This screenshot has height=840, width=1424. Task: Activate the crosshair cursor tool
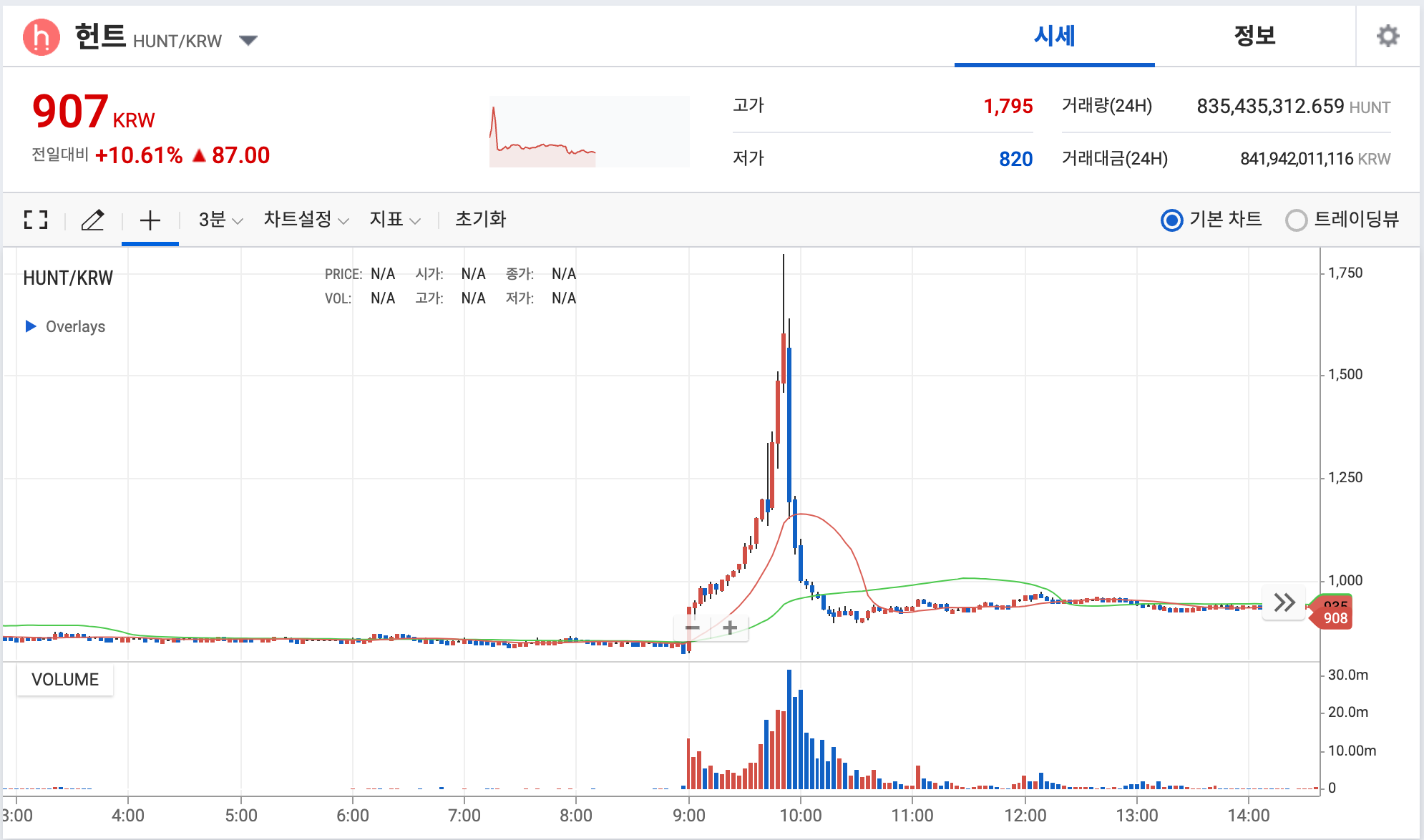(x=150, y=220)
